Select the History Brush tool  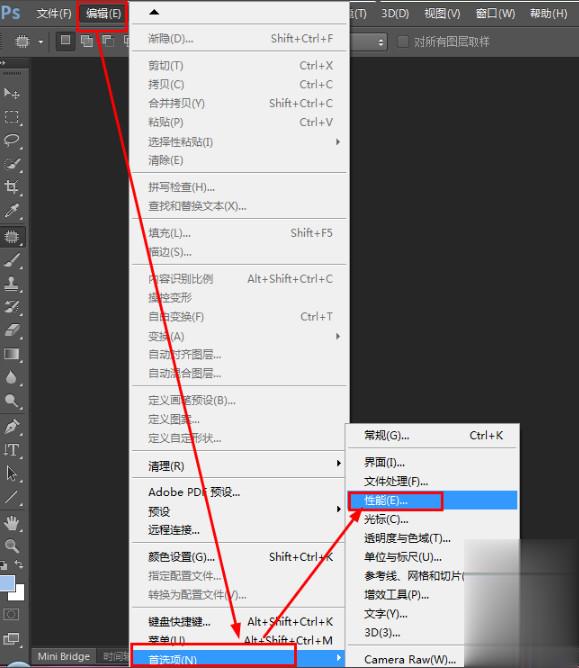coord(11,306)
